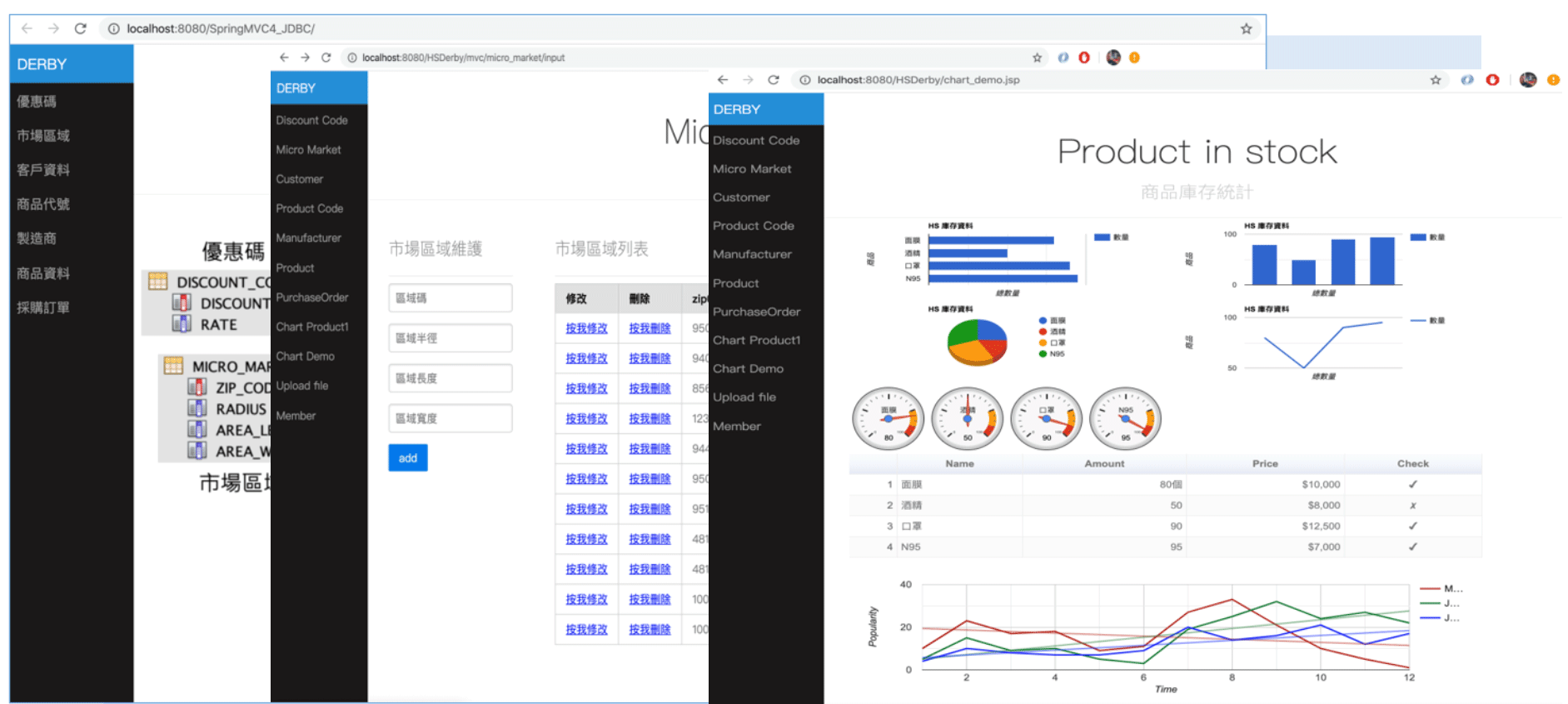Image resolution: width=1568 pixels, height=704 pixels.
Task: Click the DISCOUNT_CO table icon in the tree
Action: pyautogui.click(x=157, y=282)
